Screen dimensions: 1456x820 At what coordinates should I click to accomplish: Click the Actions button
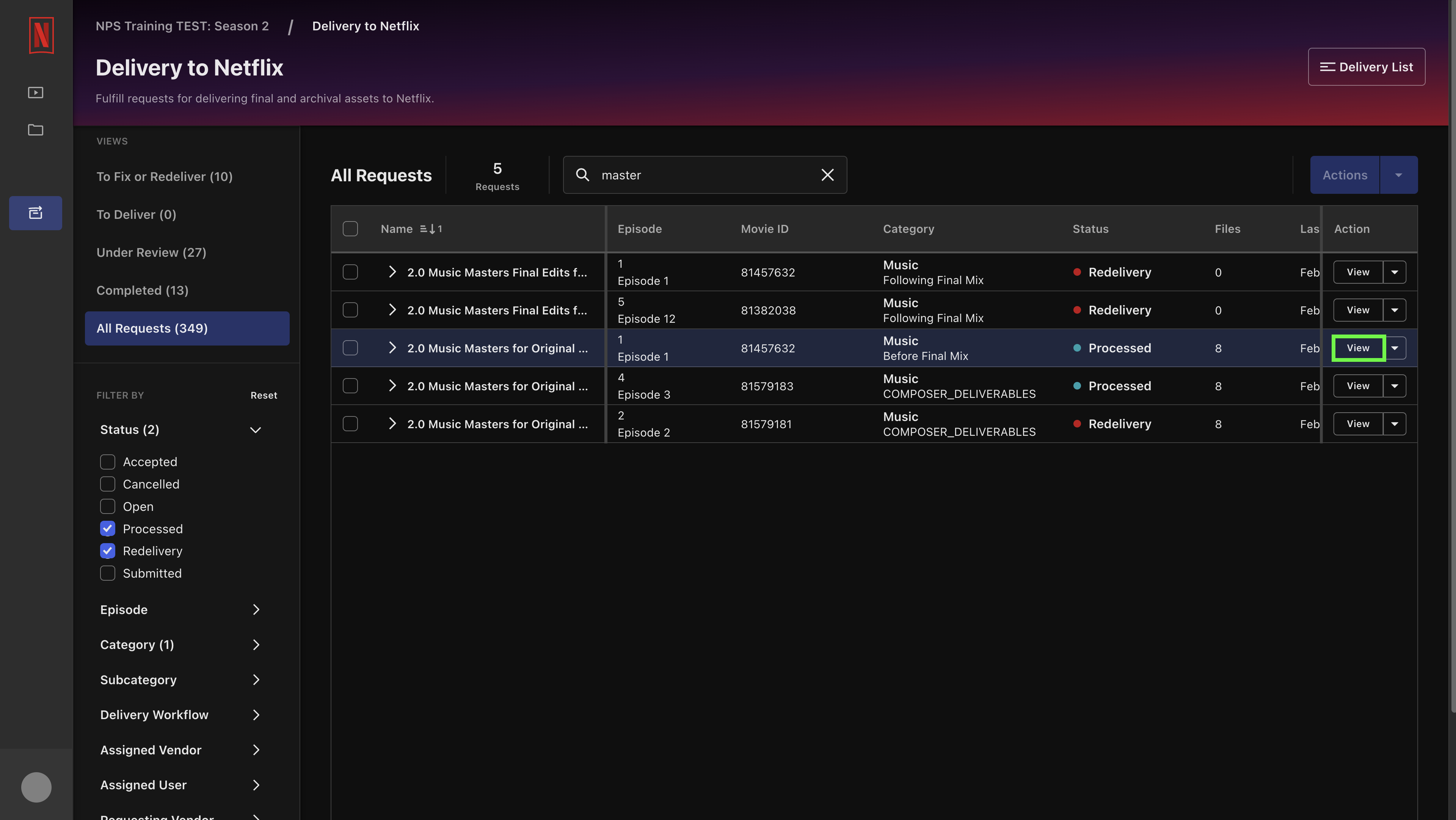[1345, 175]
